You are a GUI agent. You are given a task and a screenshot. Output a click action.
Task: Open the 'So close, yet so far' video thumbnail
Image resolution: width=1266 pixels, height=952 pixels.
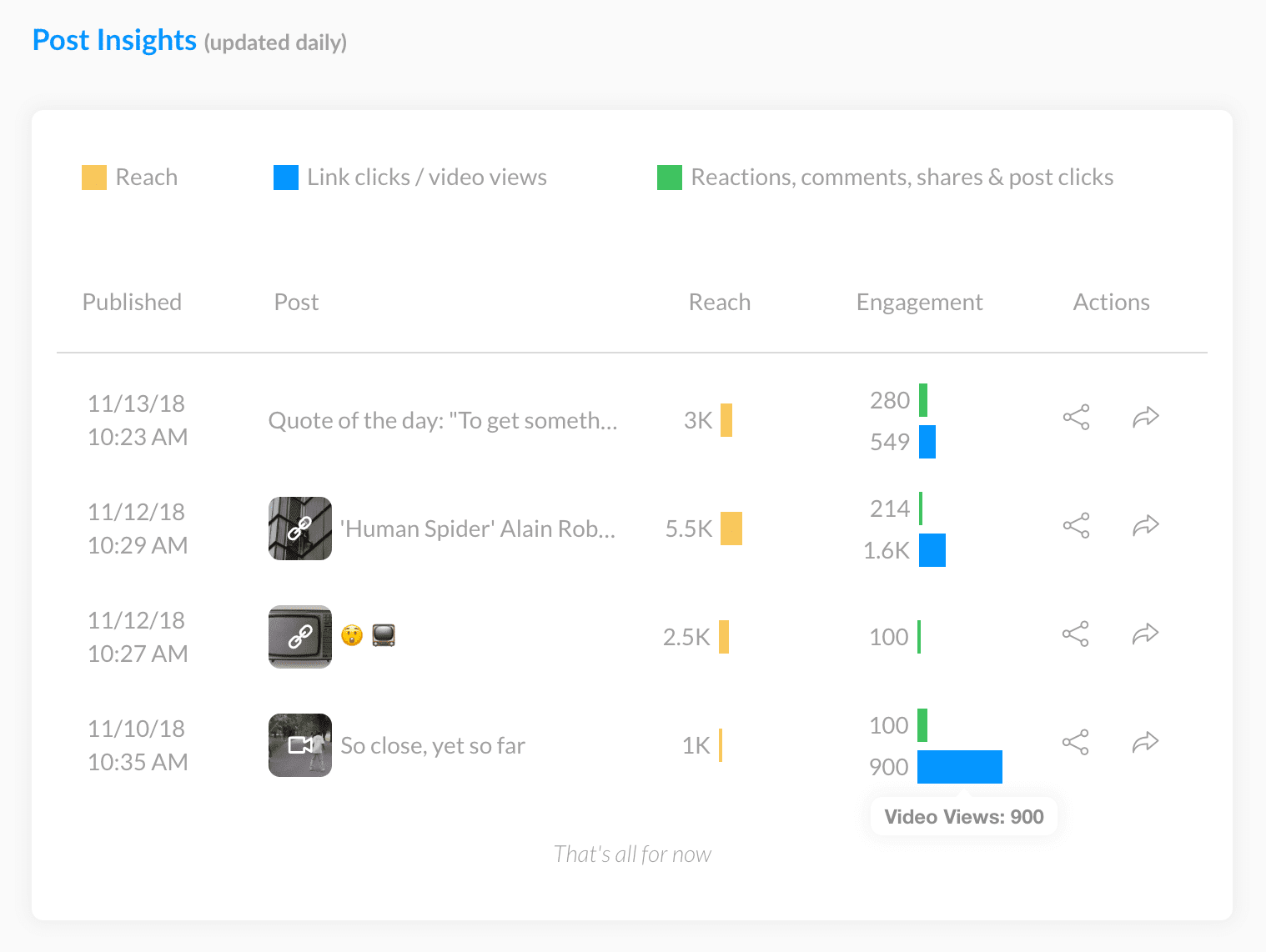point(300,745)
